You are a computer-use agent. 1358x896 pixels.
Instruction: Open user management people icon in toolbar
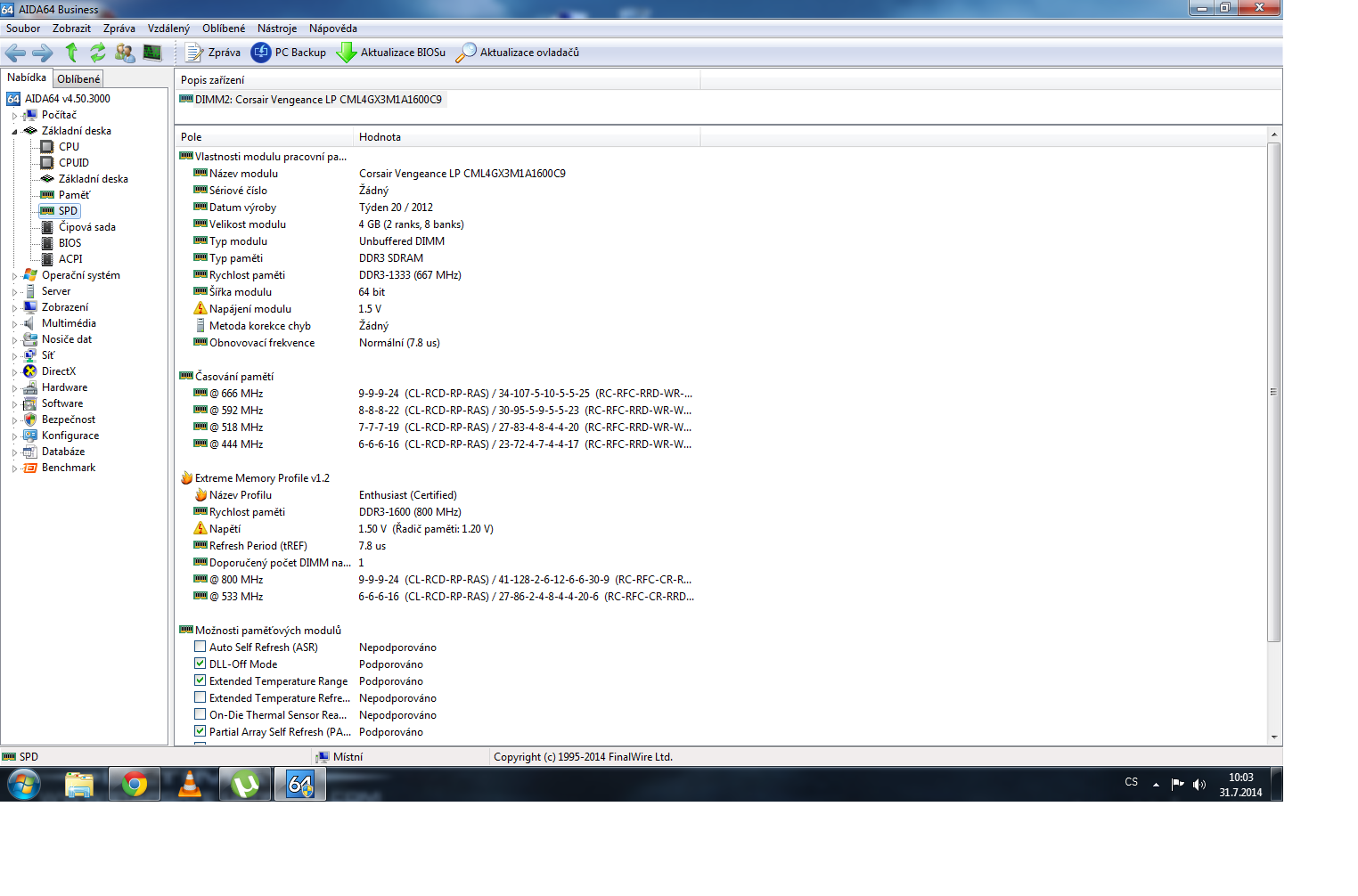coord(125,53)
